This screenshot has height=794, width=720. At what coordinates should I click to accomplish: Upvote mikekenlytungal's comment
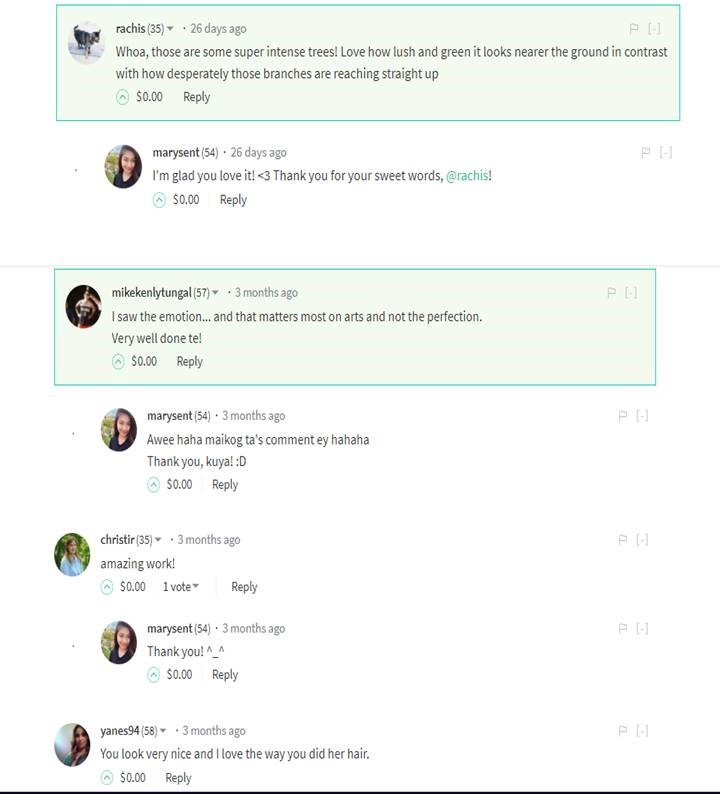pos(119,362)
